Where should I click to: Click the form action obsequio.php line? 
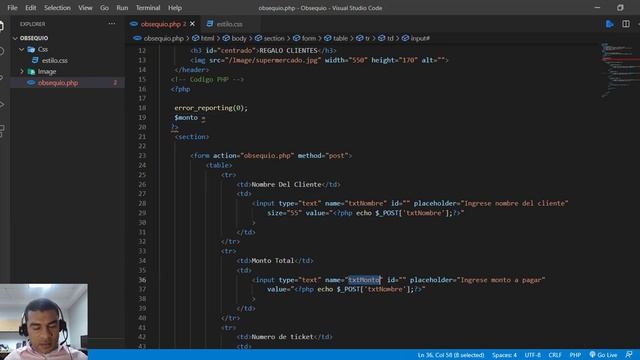coord(271,156)
